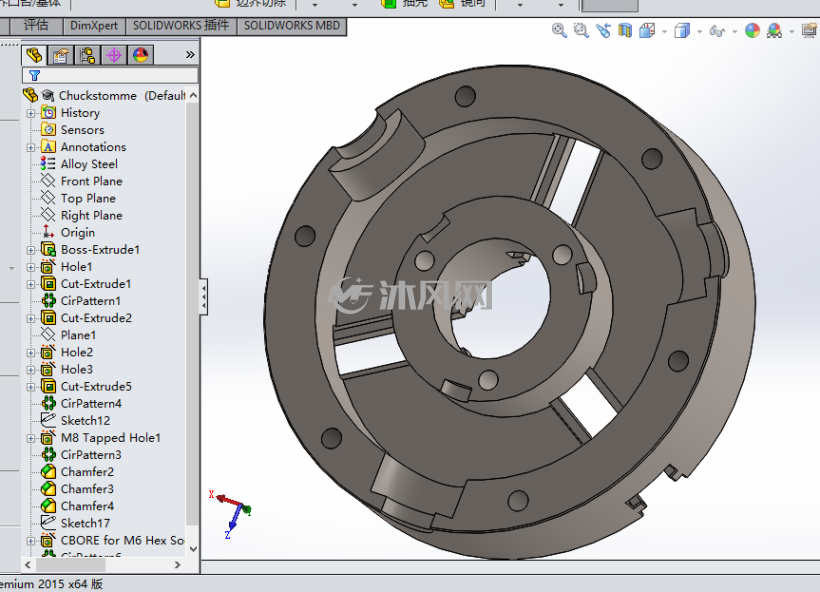Select the Chamfer3 feature

pyautogui.click(x=77, y=489)
